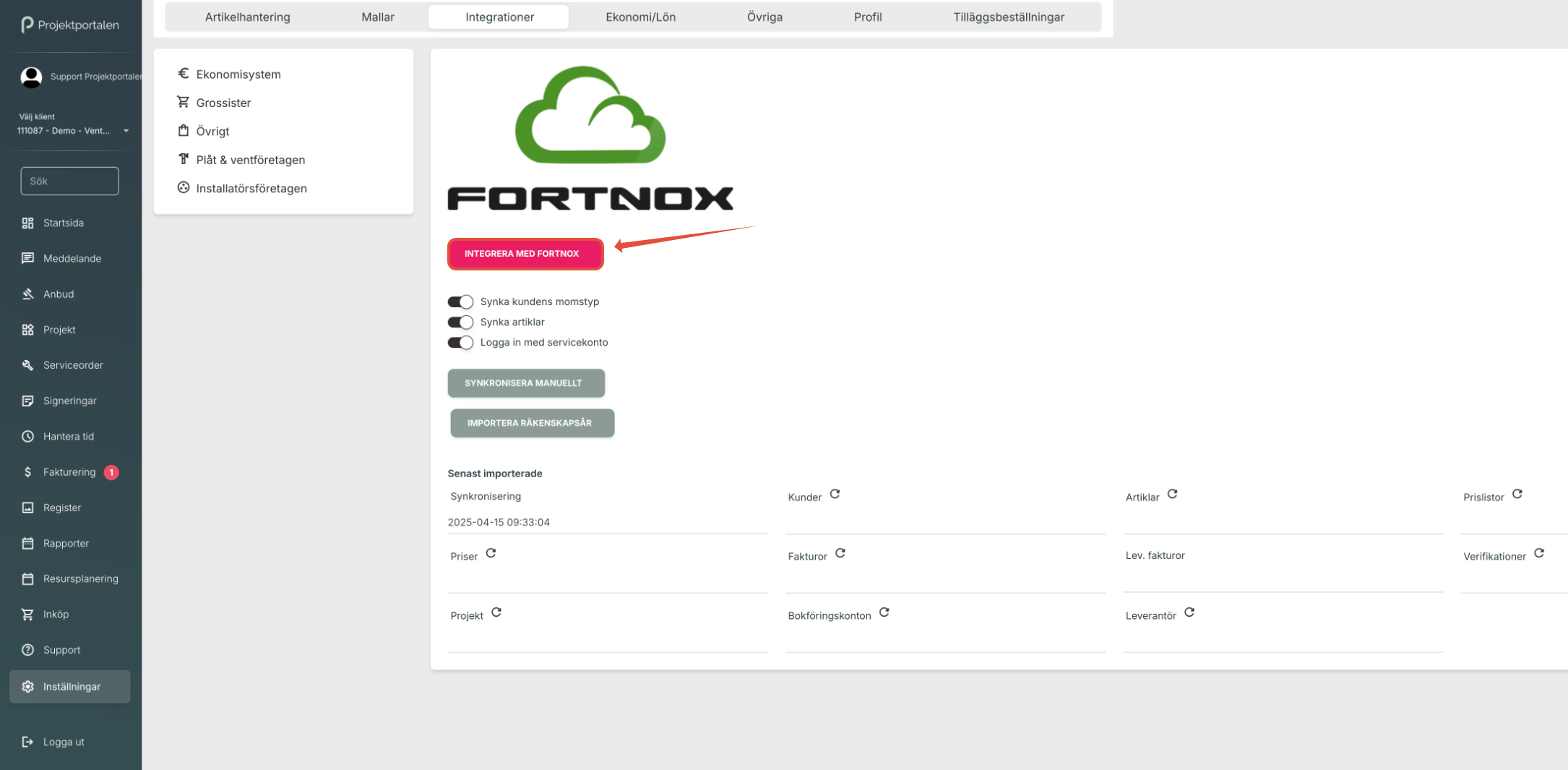
Task: Click the Inställningar gear icon
Action: click(27, 686)
